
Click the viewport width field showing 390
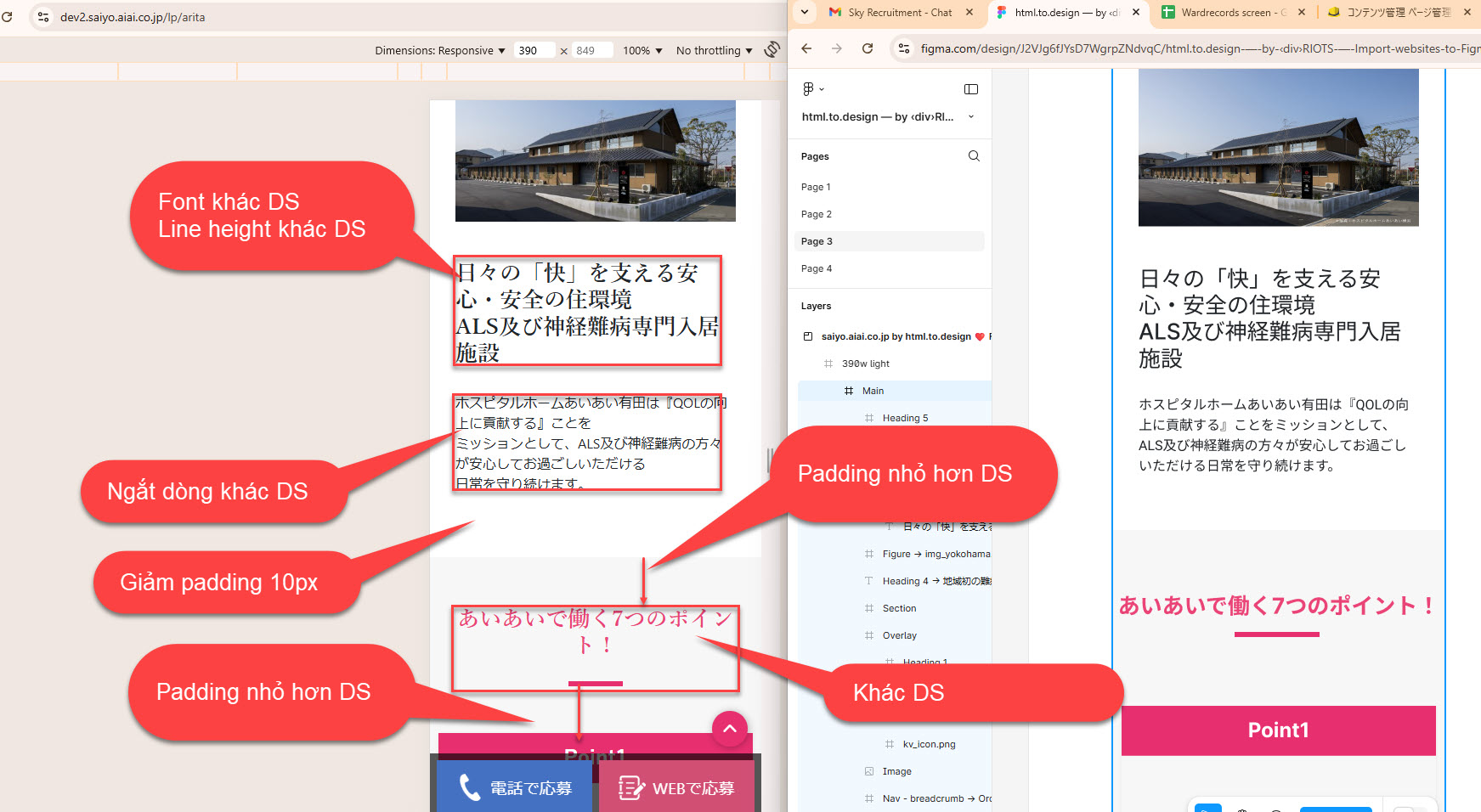tap(534, 51)
